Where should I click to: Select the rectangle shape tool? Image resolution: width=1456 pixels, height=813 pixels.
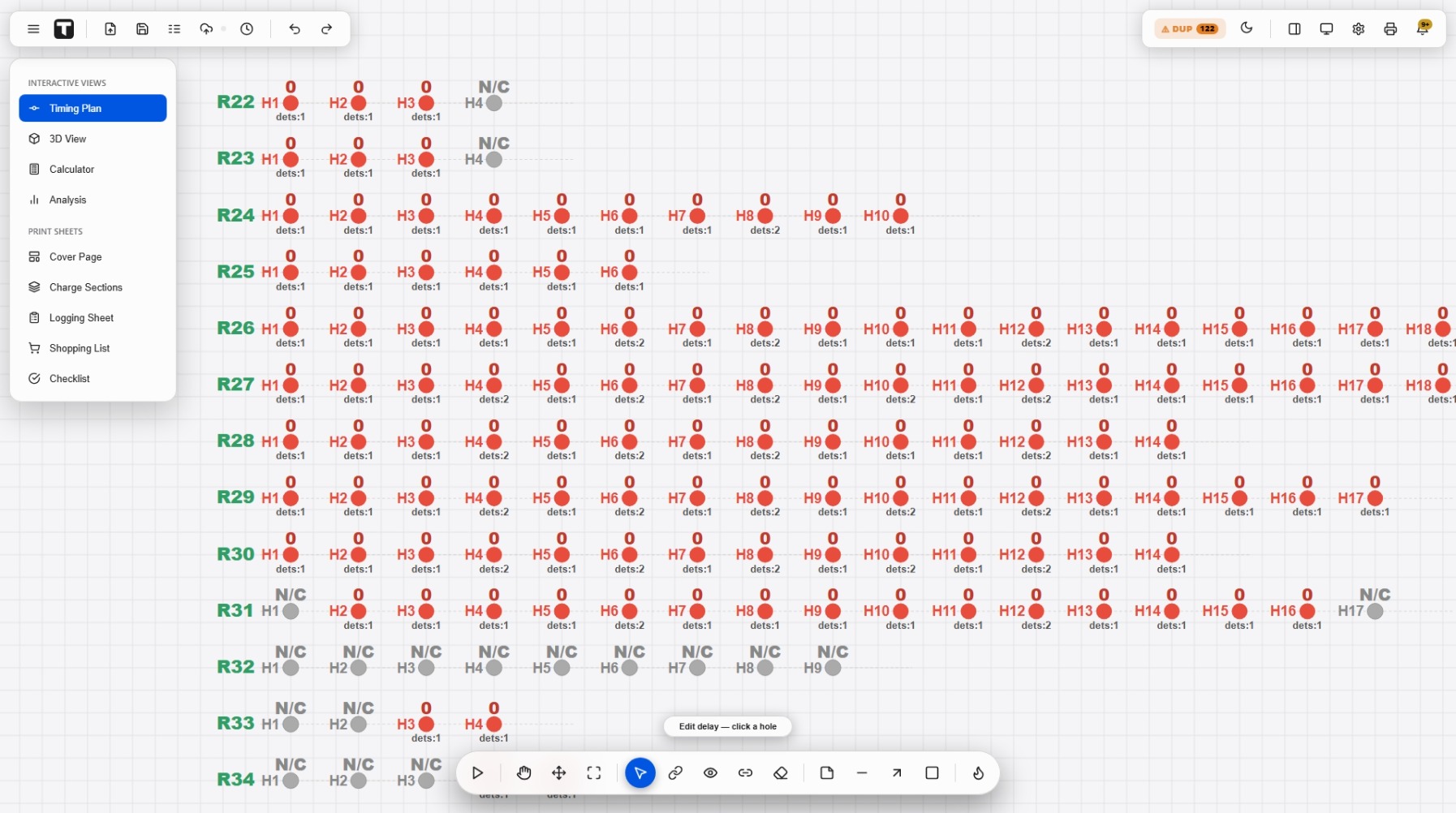pyautogui.click(x=932, y=773)
